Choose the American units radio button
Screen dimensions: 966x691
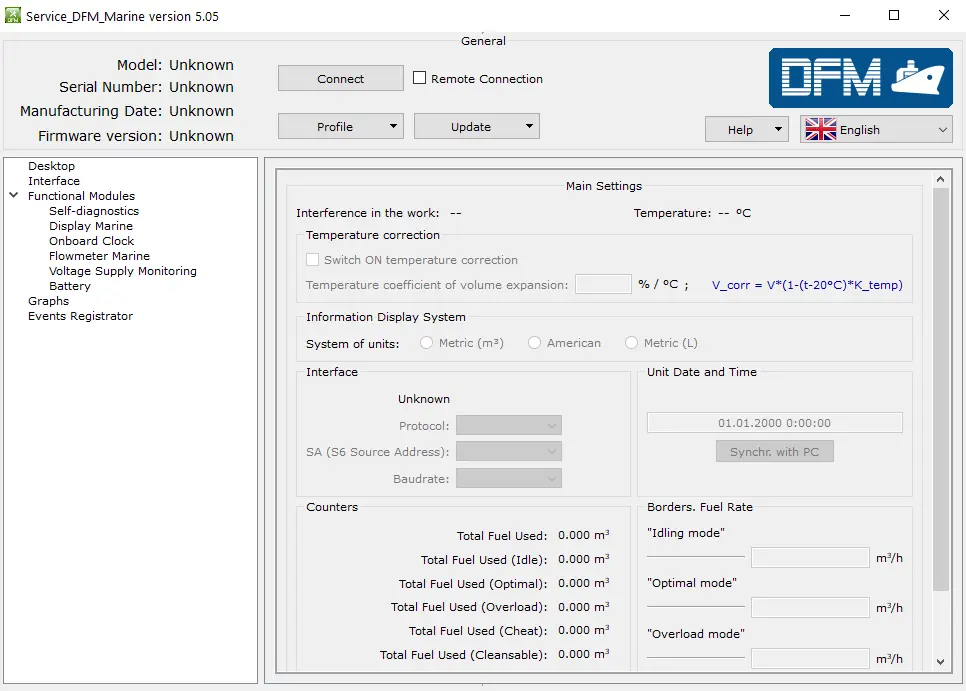(x=535, y=343)
